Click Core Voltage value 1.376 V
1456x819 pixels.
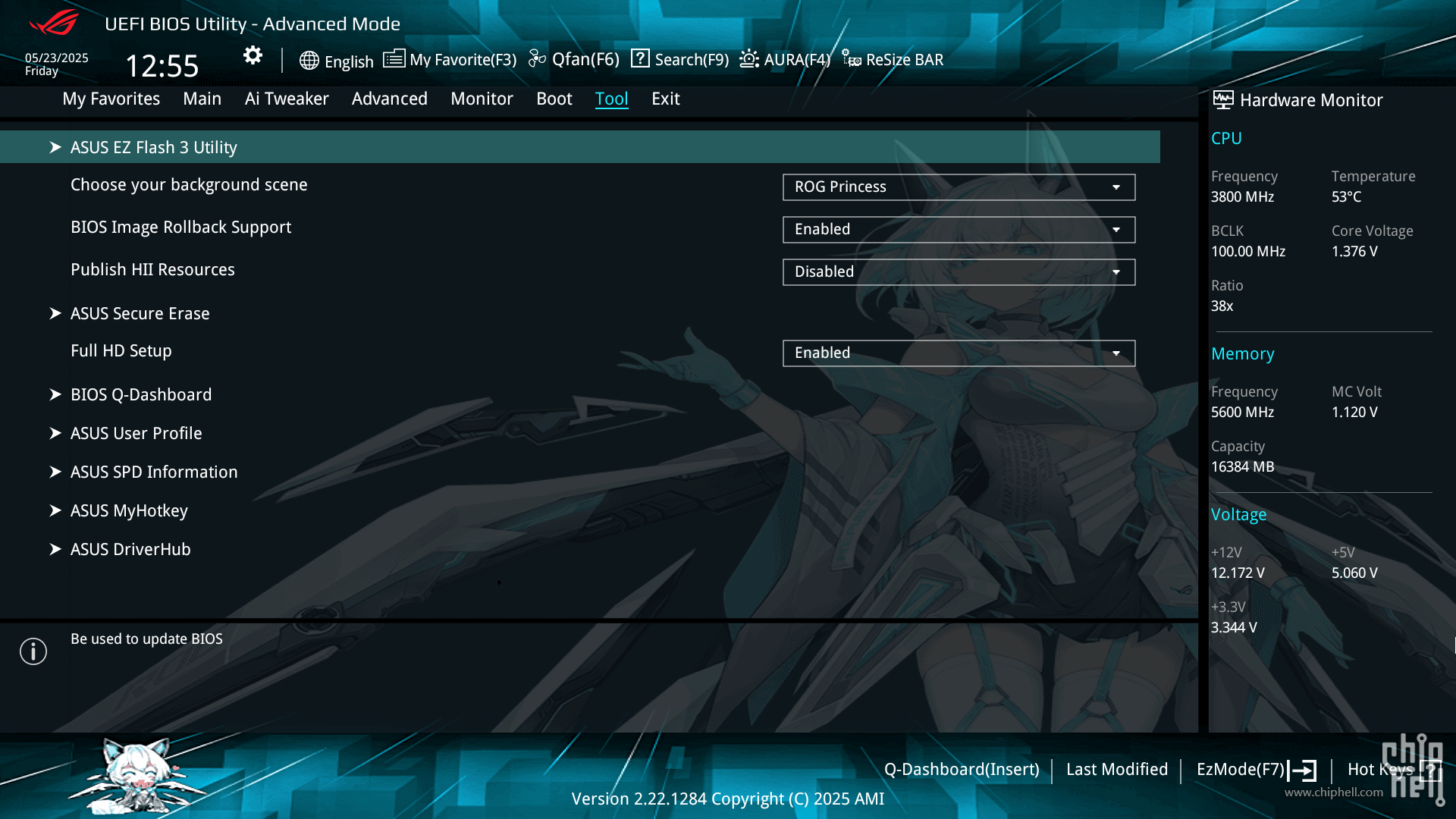1354,251
